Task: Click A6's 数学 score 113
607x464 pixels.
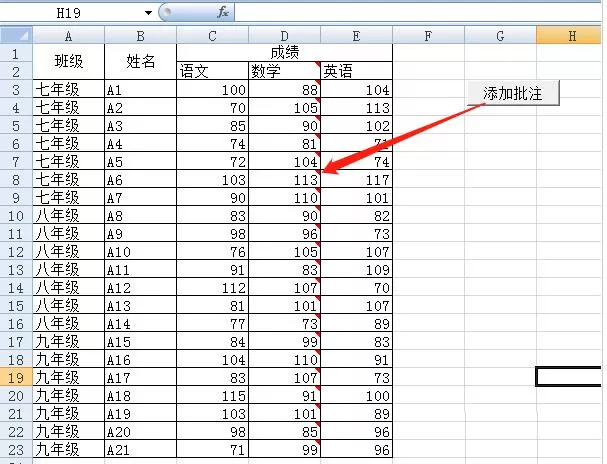Action: pyautogui.click(x=285, y=179)
